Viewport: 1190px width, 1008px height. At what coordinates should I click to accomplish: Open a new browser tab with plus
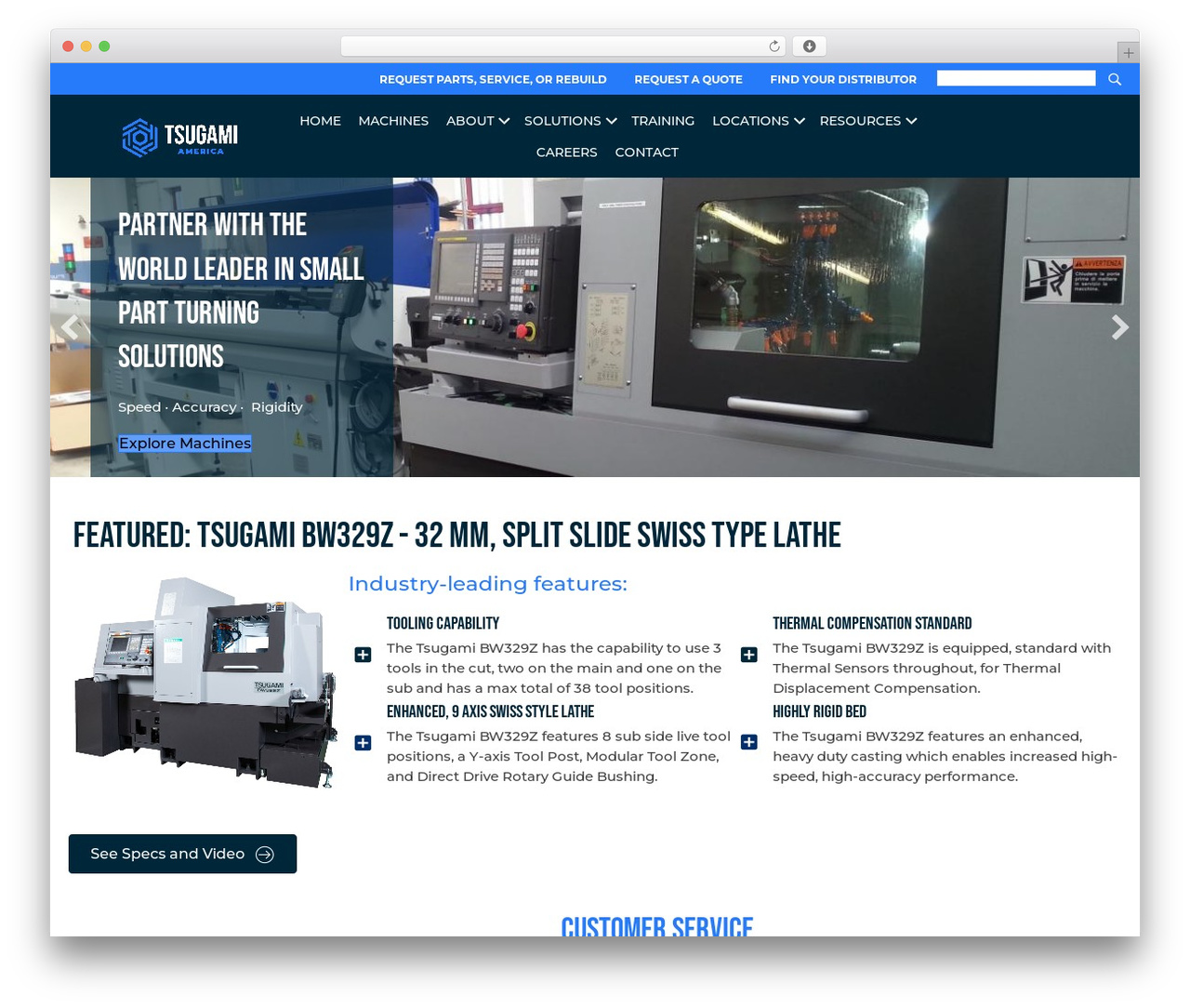pos(1128,53)
